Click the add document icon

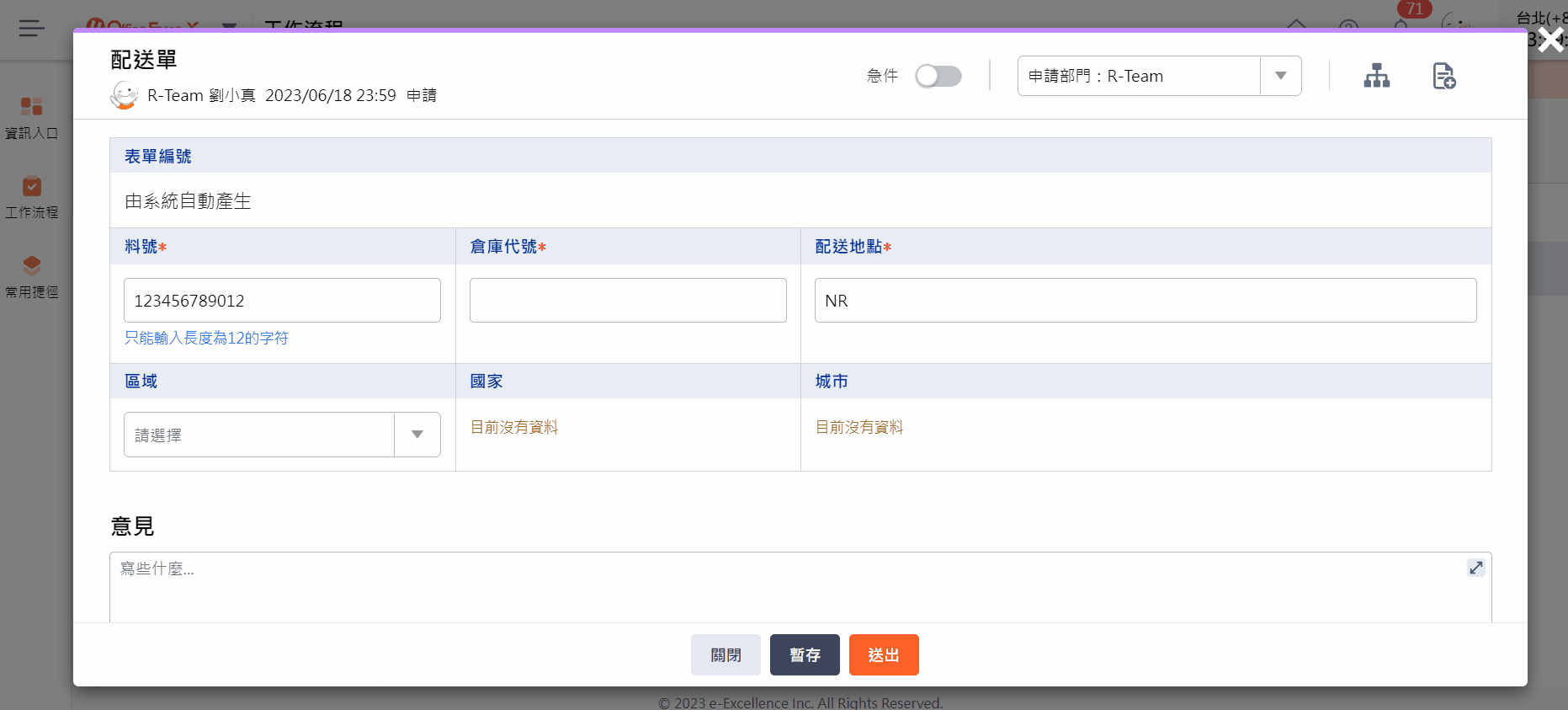point(1444,76)
